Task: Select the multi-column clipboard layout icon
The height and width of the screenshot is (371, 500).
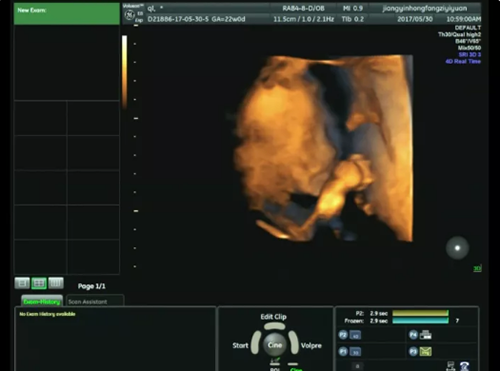Action: (x=56, y=283)
